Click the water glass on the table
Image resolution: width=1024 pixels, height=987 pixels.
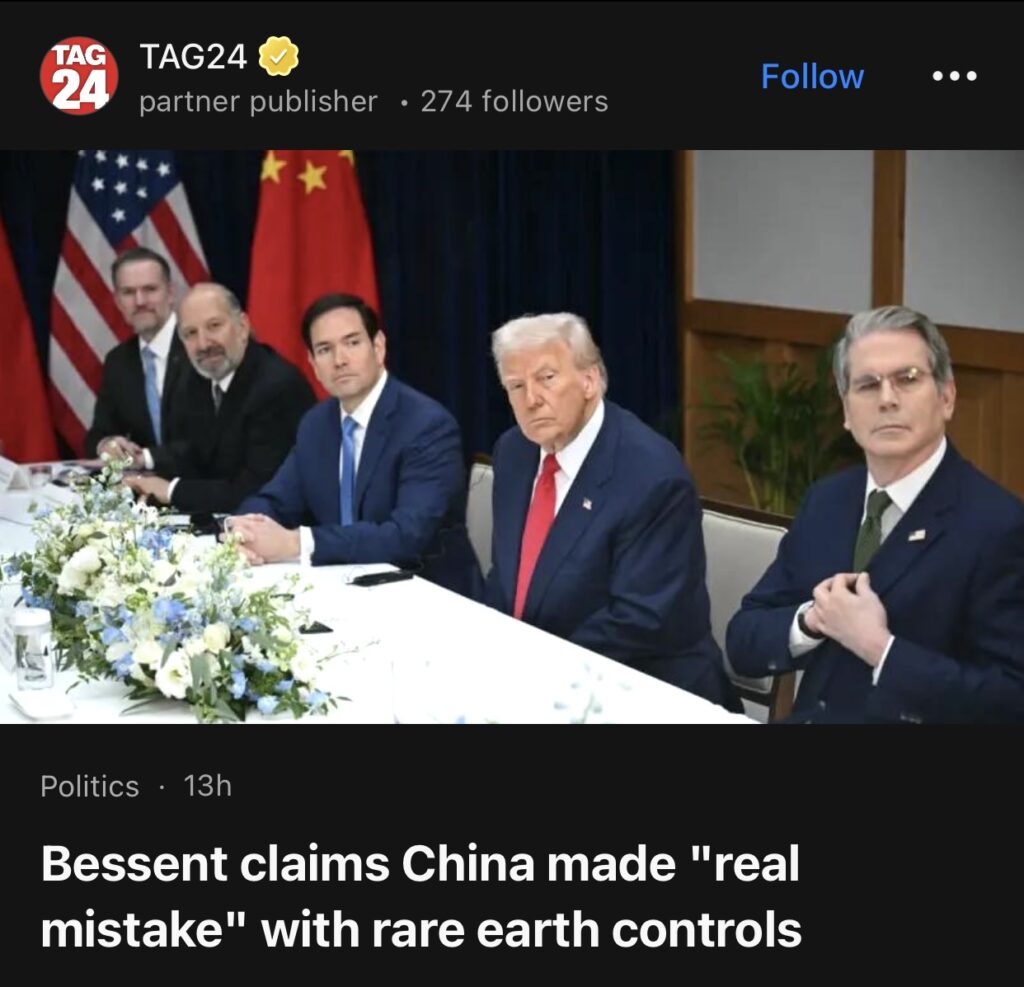32,648
